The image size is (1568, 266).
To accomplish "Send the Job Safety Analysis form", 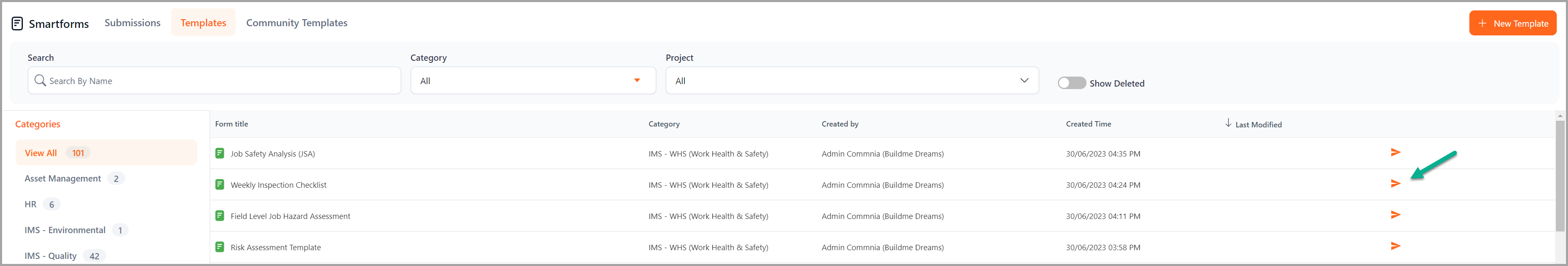I will [x=1395, y=152].
